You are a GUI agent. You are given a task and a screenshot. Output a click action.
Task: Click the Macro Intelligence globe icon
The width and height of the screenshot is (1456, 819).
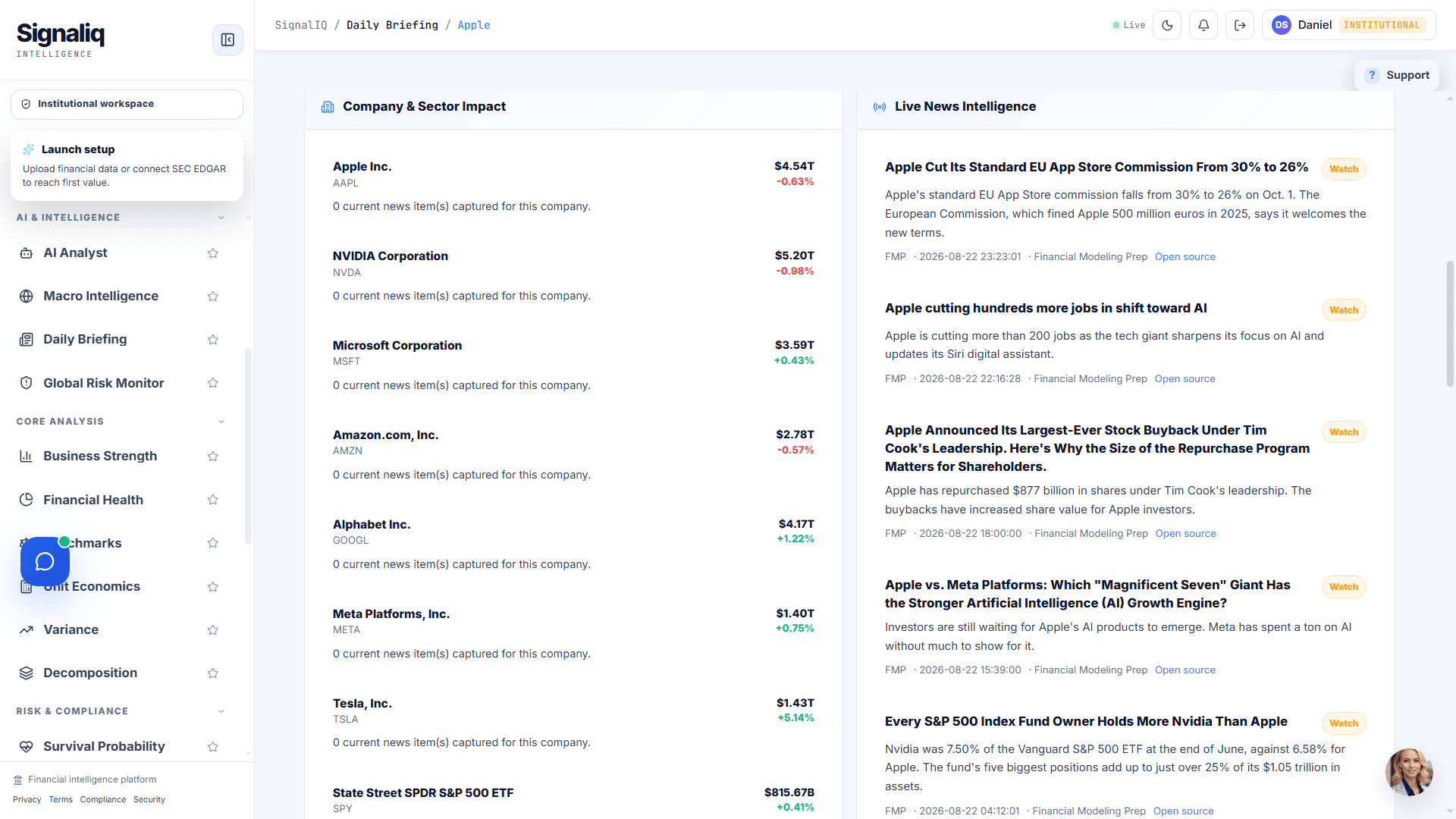[27, 297]
